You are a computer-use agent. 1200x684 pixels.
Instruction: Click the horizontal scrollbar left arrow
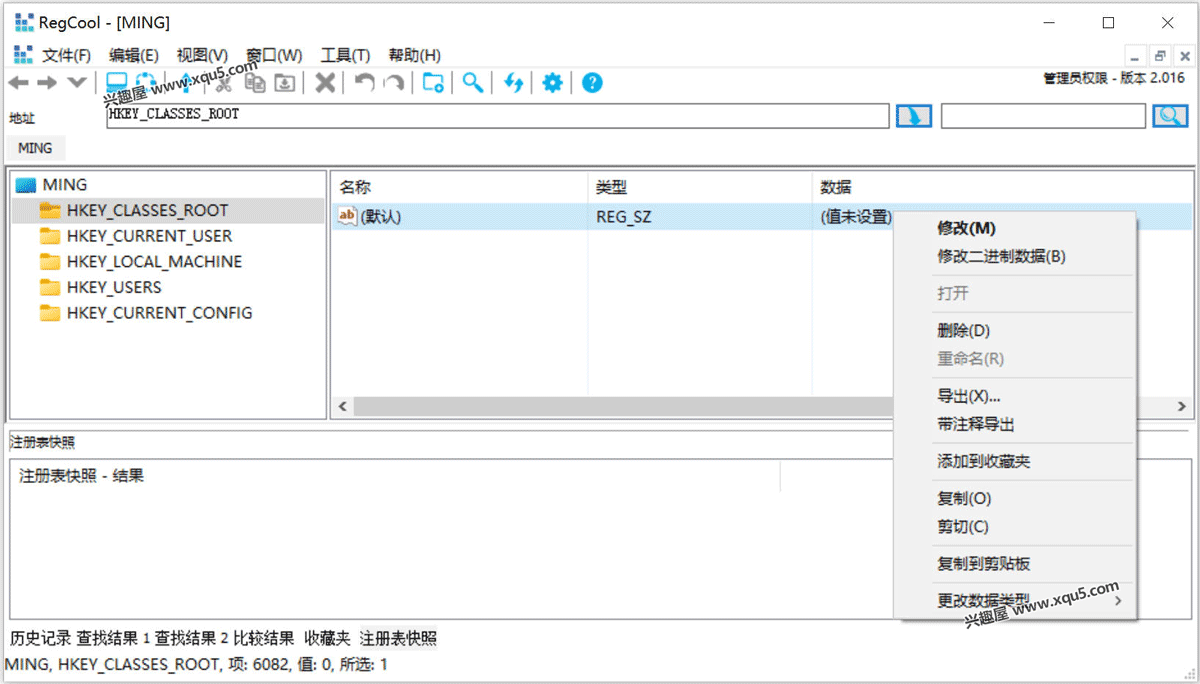[x=342, y=407]
